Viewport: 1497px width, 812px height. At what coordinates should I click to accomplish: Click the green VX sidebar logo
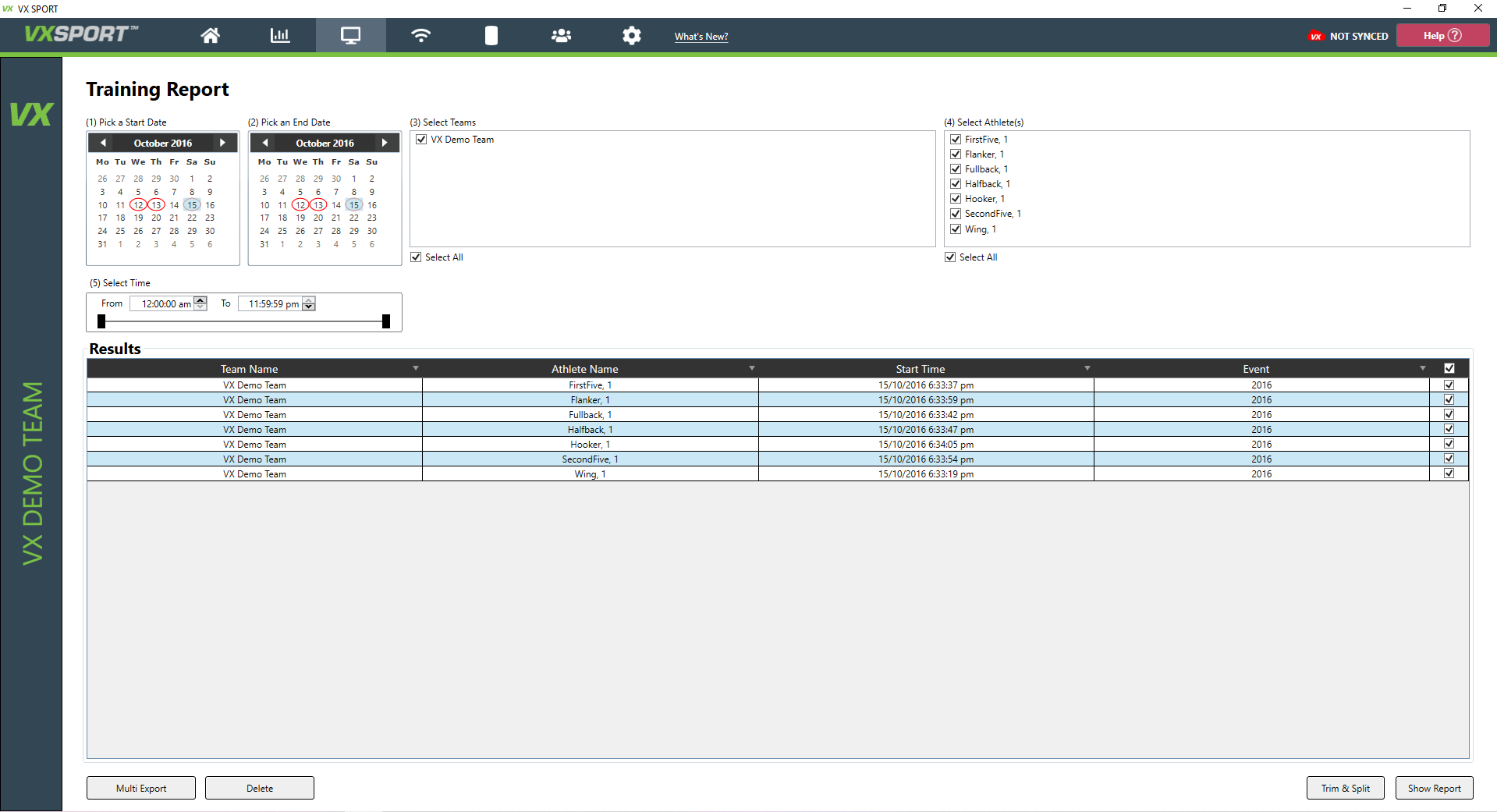click(31, 115)
